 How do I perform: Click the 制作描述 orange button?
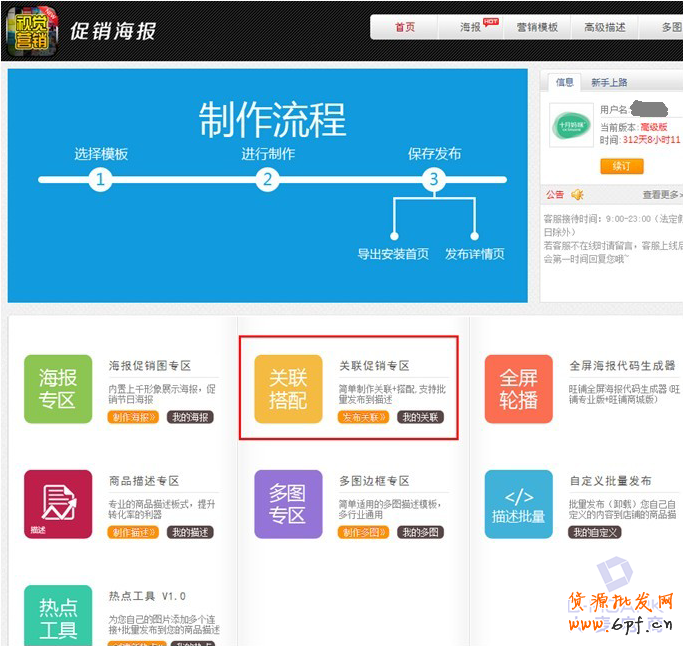click(x=133, y=532)
